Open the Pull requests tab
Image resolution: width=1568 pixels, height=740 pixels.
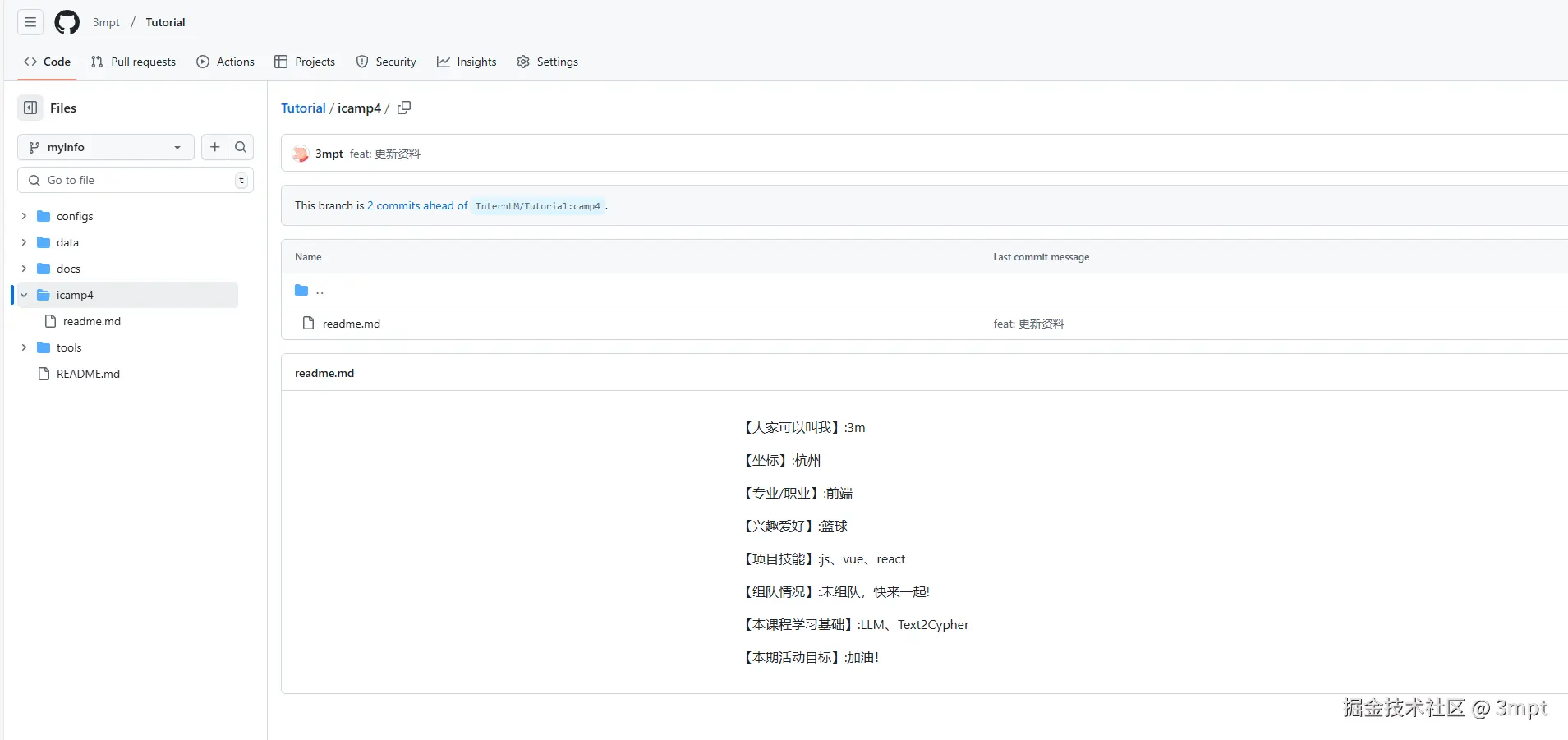click(x=133, y=62)
